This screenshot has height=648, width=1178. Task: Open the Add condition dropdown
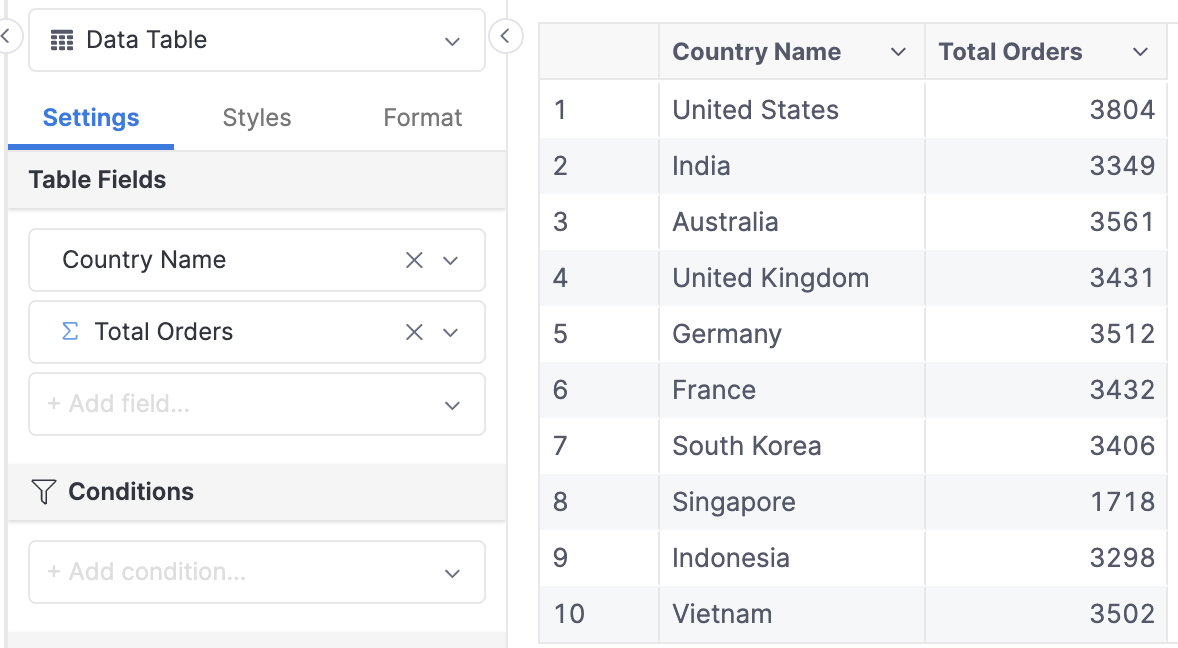tap(257, 572)
